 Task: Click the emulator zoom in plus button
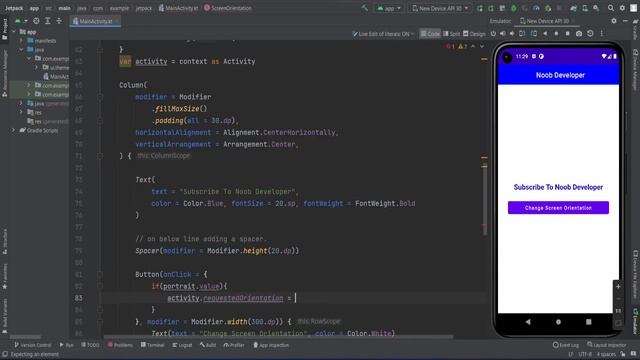click(x=618, y=287)
